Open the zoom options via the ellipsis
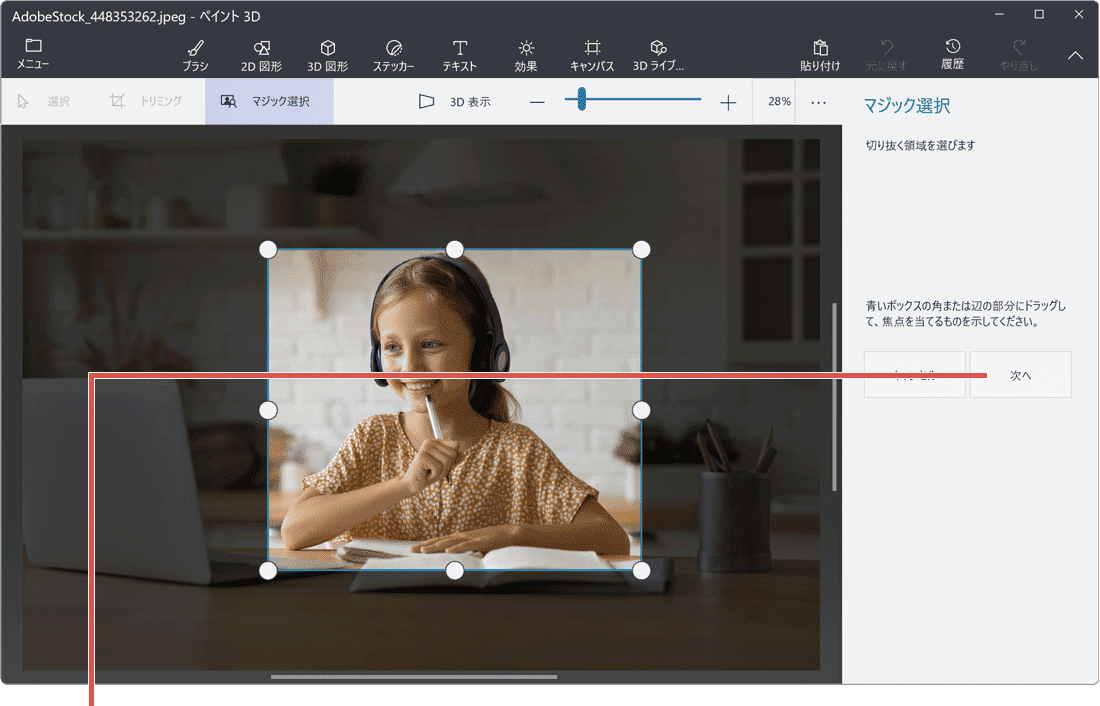The width and height of the screenshot is (1100, 706). (x=818, y=101)
